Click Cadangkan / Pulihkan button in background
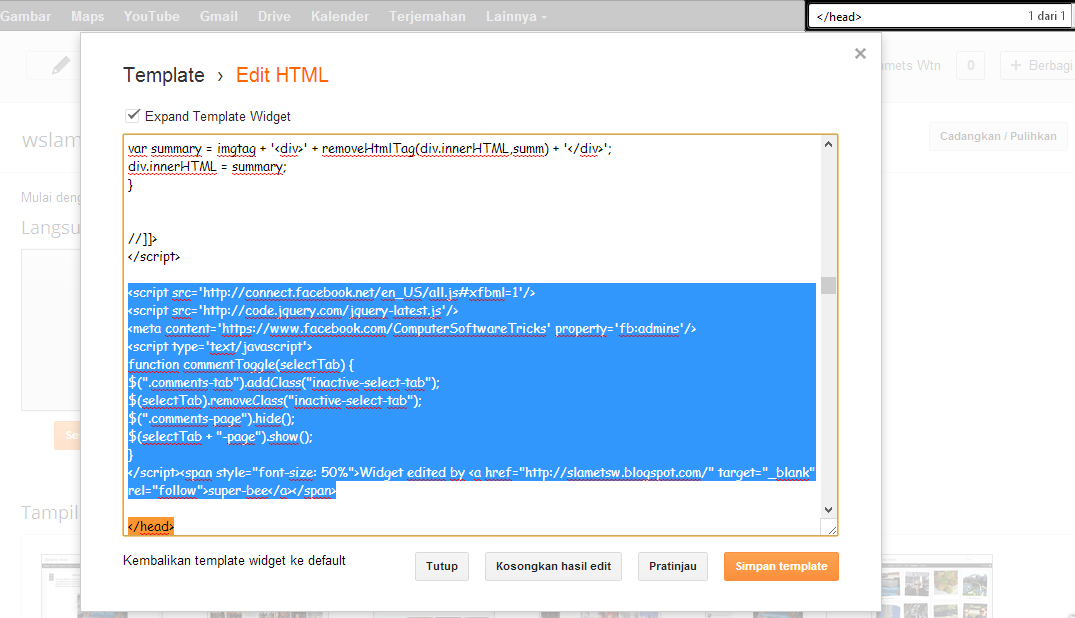This screenshot has height=618, width=1075. click(998, 136)
